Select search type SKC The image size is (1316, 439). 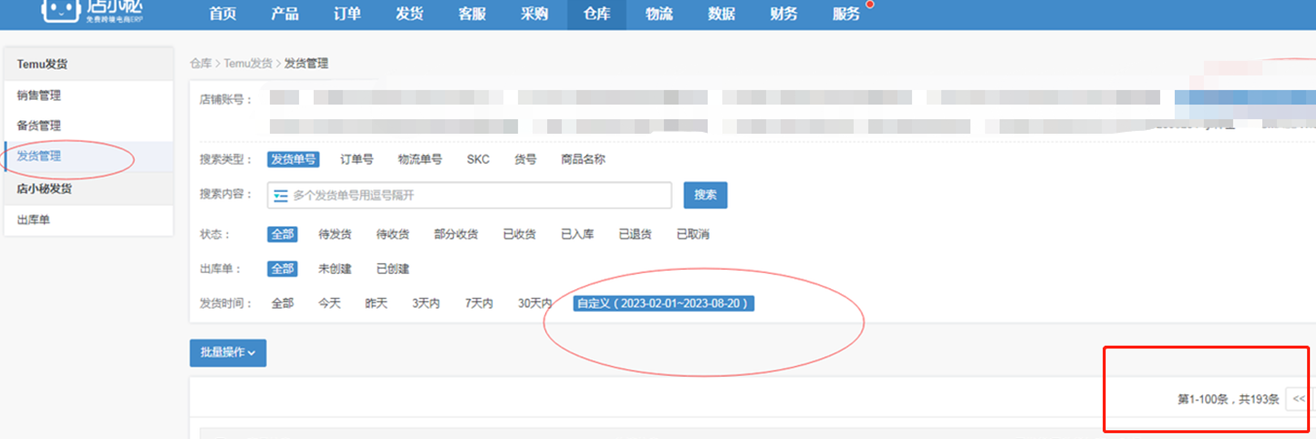click(x=478, y=159)
